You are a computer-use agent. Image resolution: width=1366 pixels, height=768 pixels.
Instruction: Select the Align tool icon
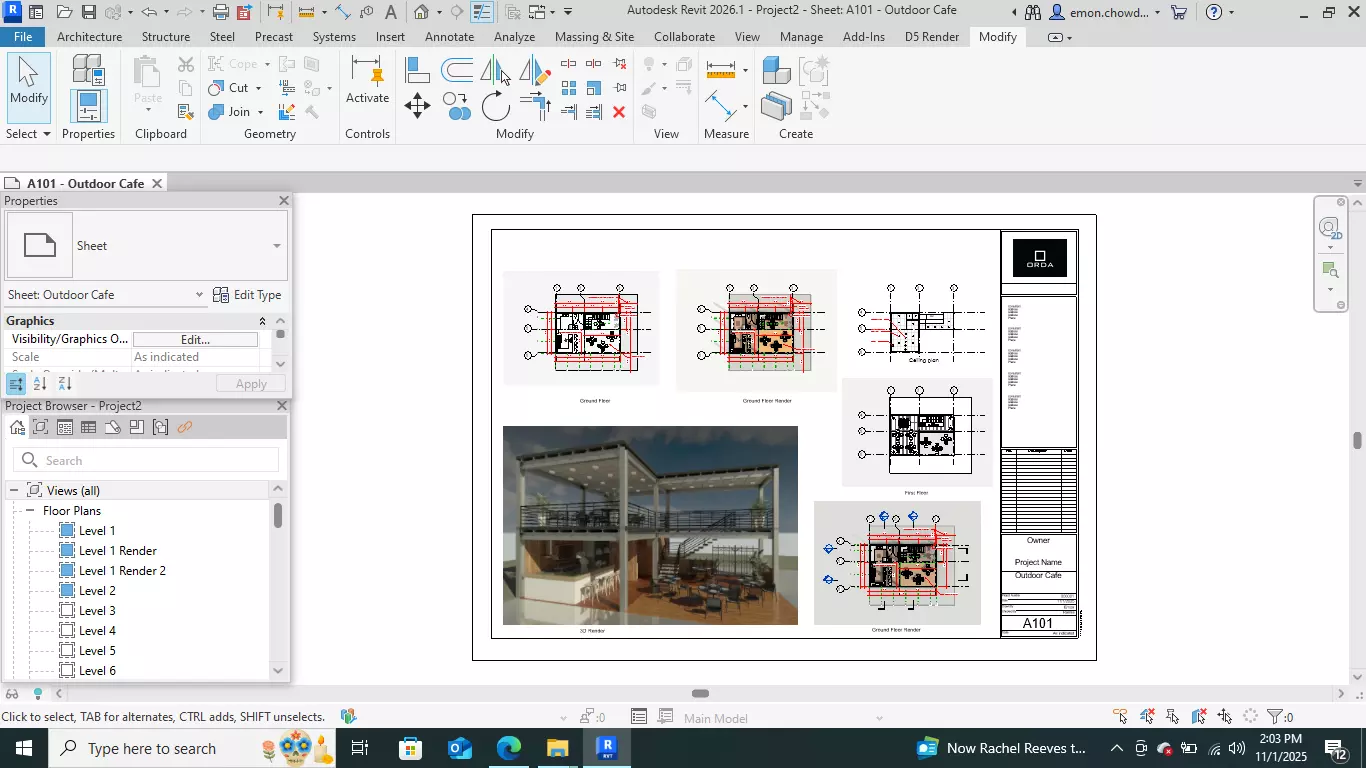coord(418,70)
